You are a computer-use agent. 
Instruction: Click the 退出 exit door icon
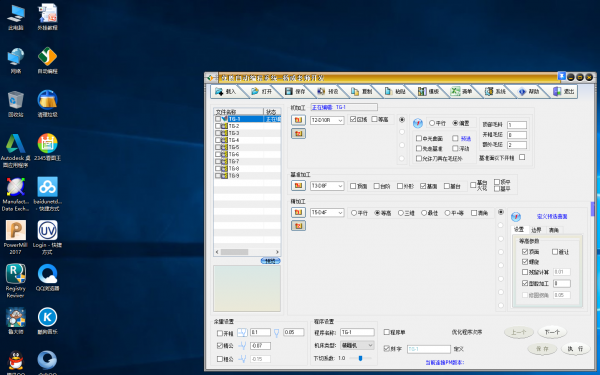[557, 91]
